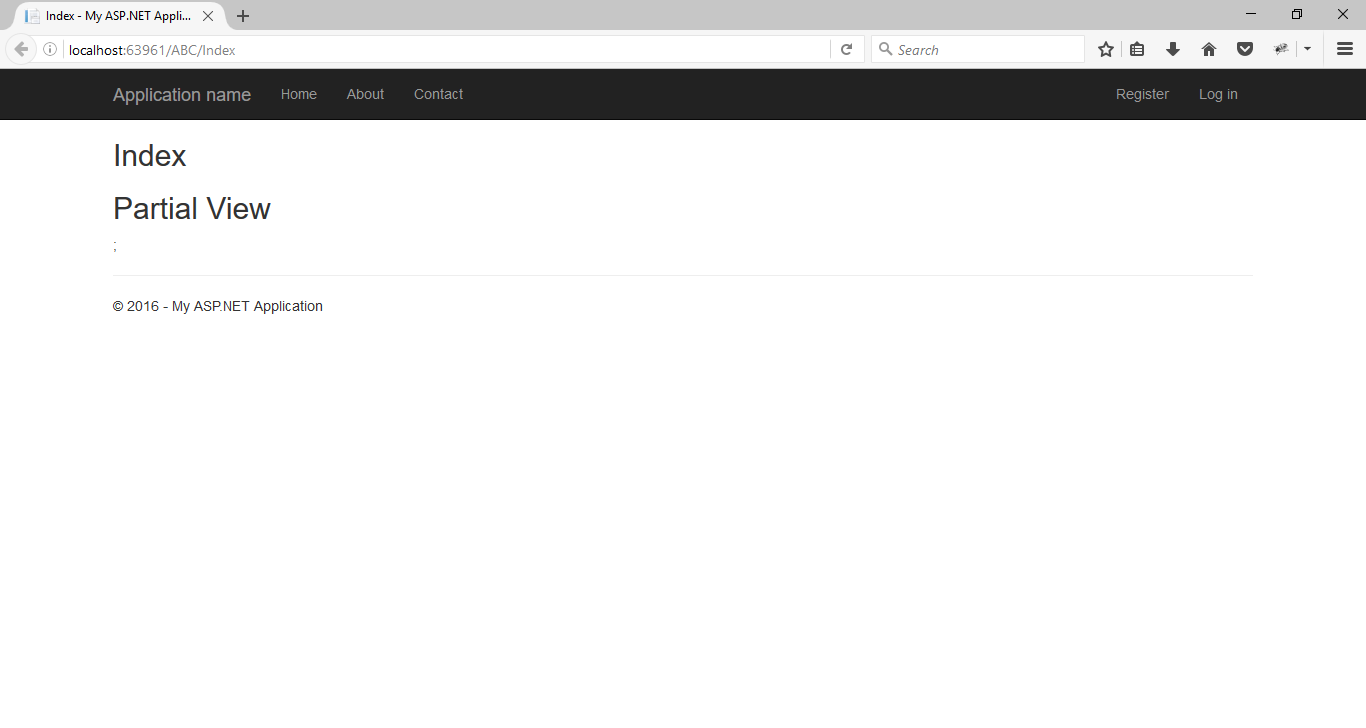Image resolution: width=1366 pixels, height=728 pixels.
Task: Open the reading list sidebar icon
Action: click(x=1137, y=48)
